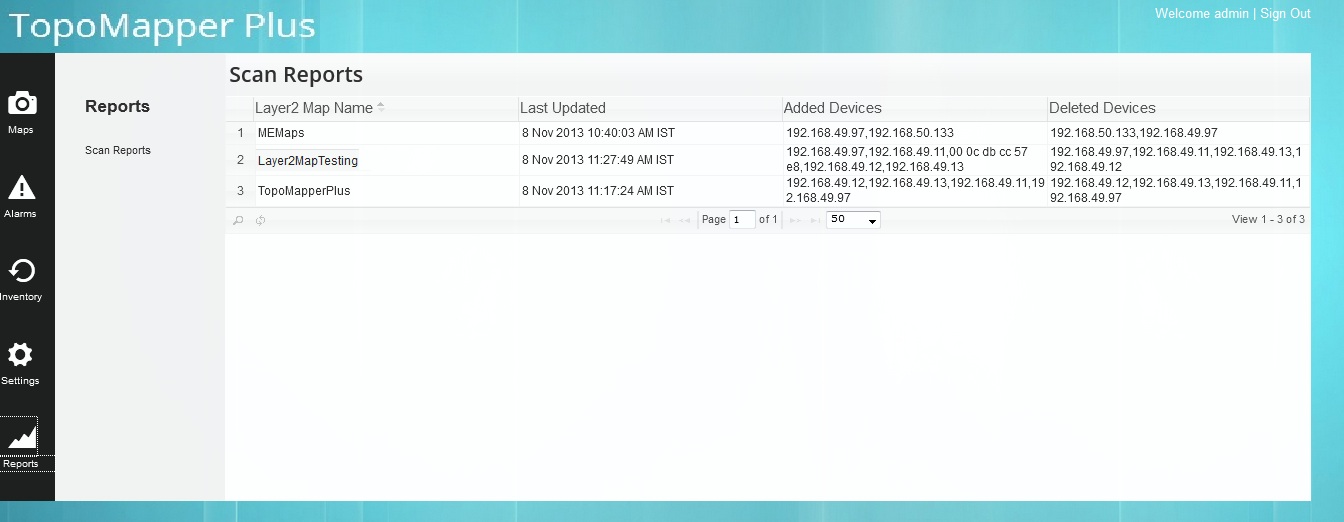Click Layer2MapTesting added devices cell
1344x522 pixels.
[915, 160]
